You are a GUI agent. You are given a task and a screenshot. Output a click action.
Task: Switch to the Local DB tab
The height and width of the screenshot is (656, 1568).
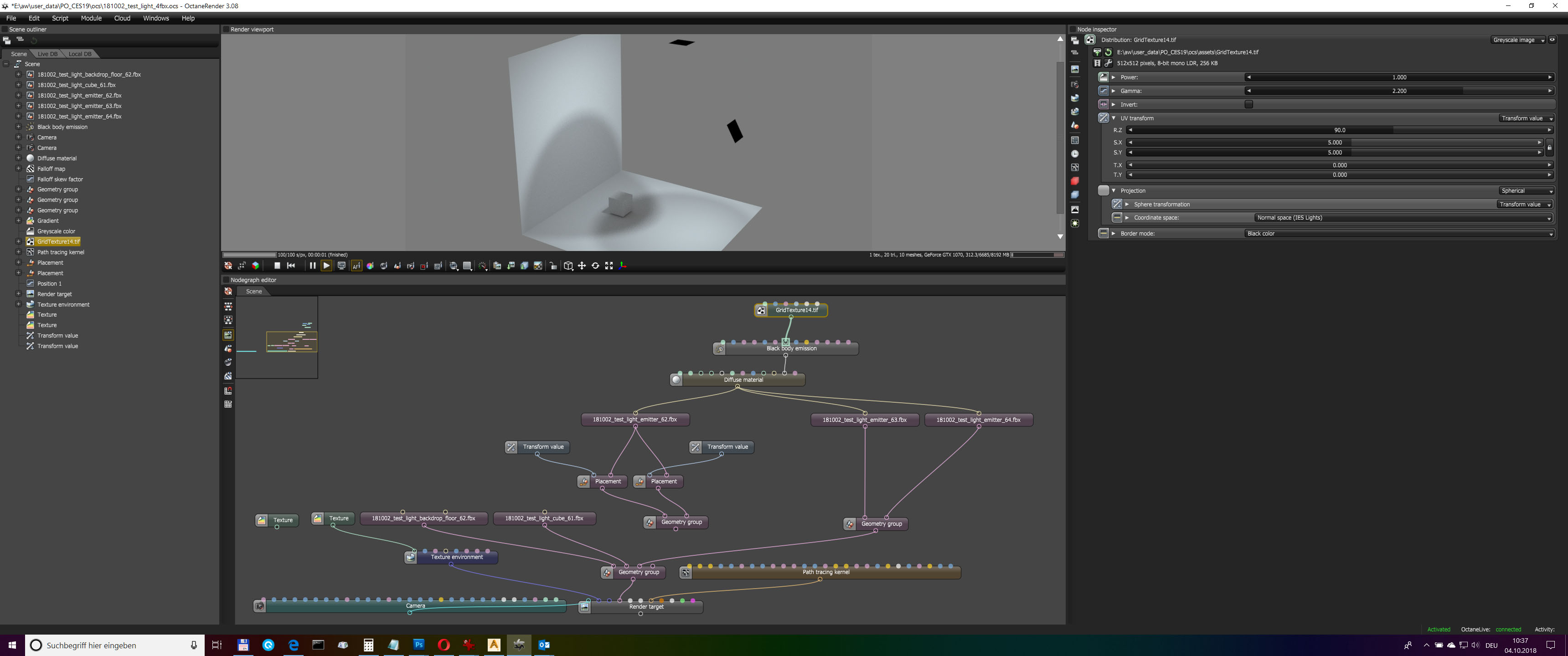[x=80, y=54]
